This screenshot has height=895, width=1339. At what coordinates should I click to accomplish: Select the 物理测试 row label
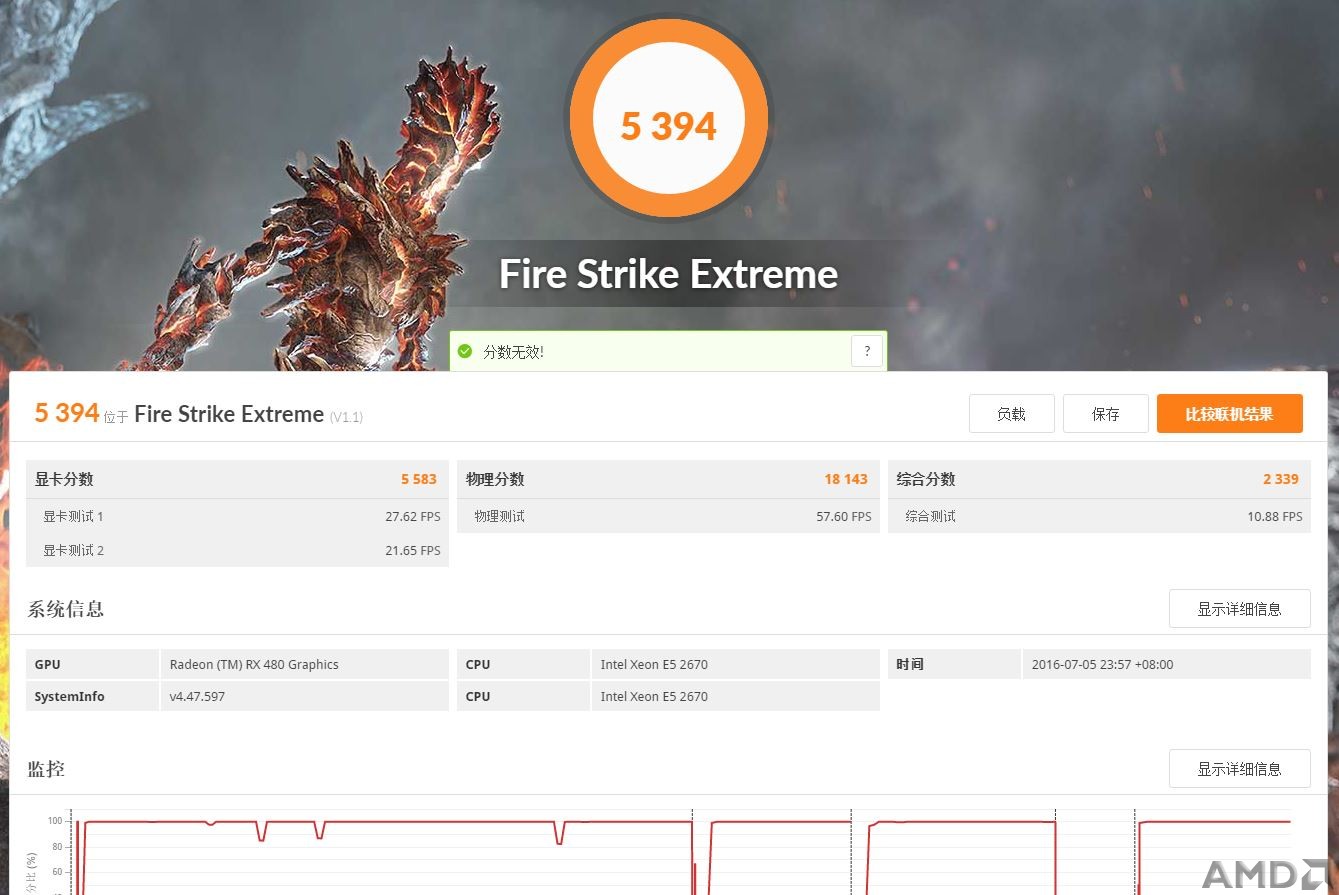click(x=499, y=516)
